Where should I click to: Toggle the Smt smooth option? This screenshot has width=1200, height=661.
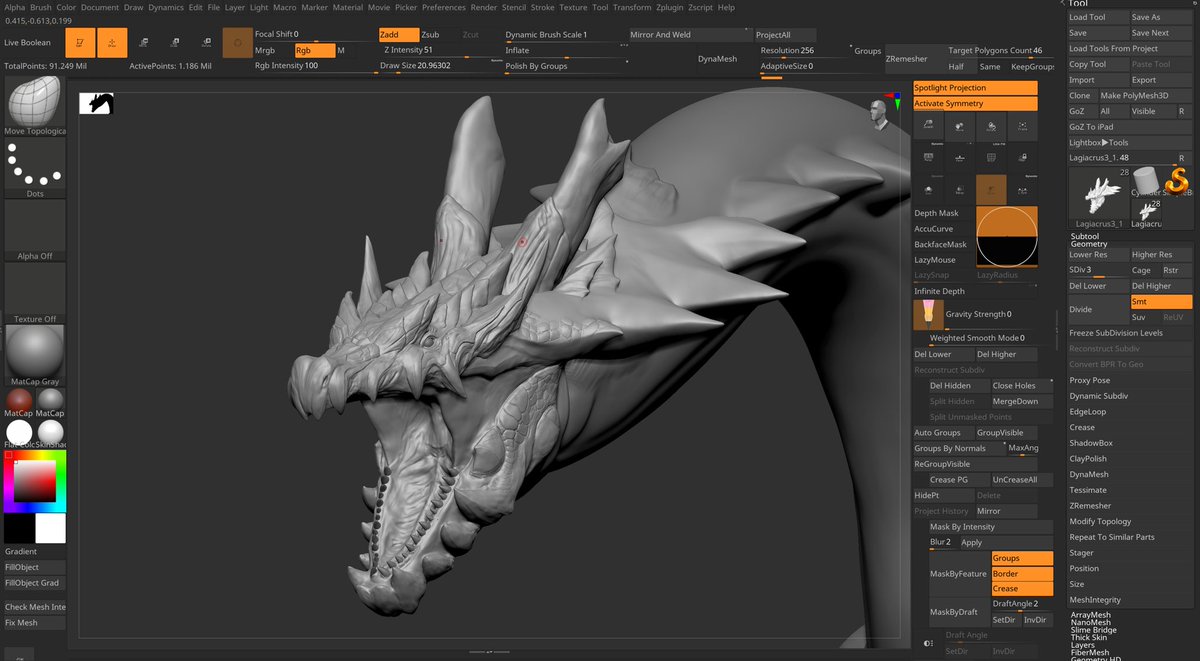pyautogui.click(x=1161, y=302)
